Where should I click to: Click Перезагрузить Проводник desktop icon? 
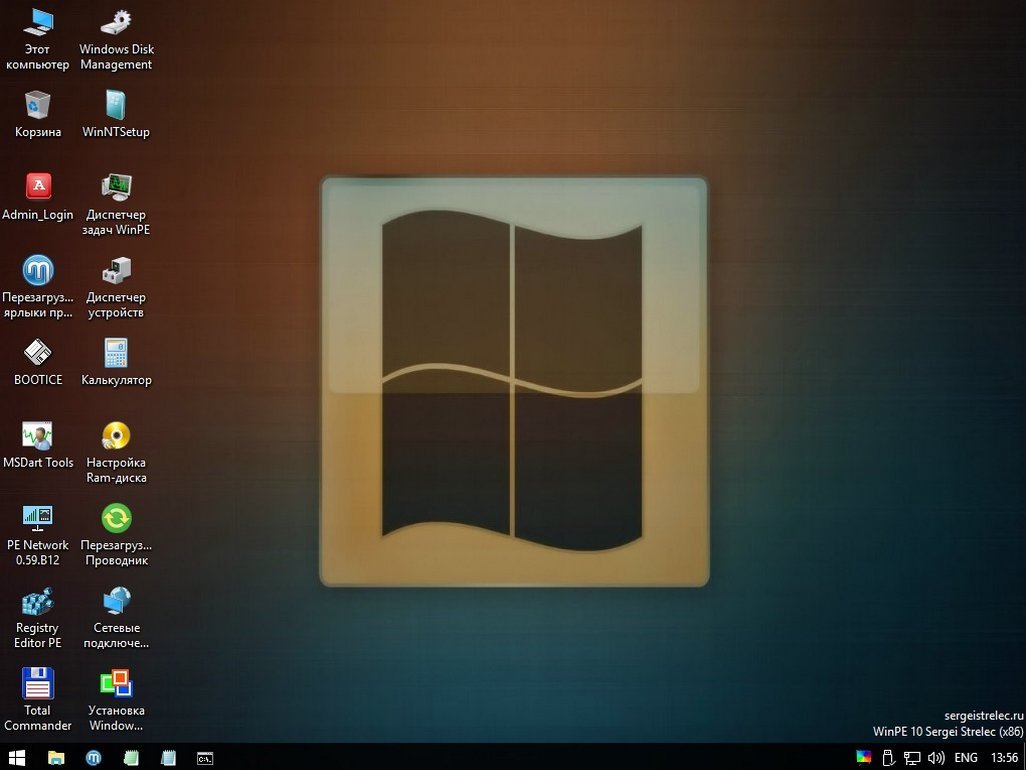point(116,535)
